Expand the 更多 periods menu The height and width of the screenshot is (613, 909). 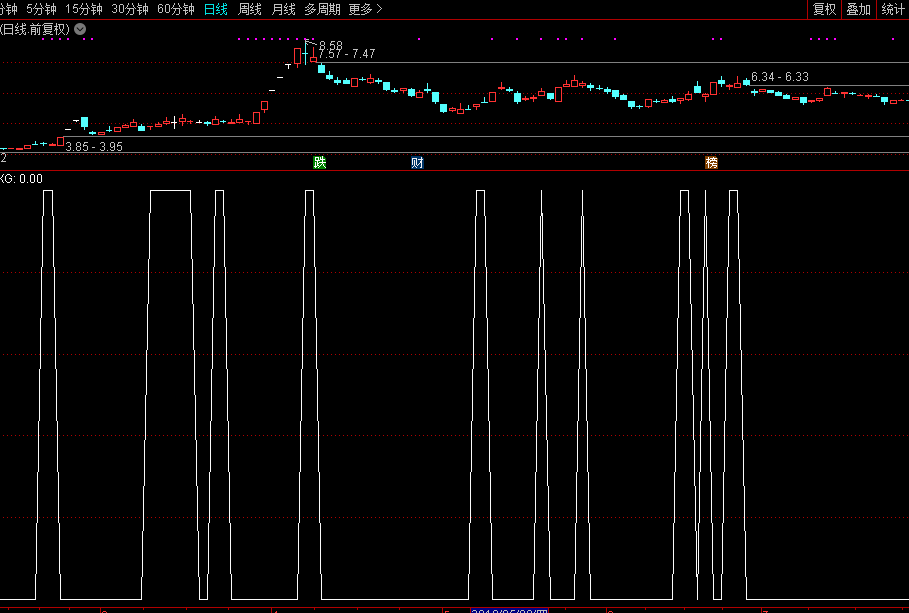[x=365, y=9]
